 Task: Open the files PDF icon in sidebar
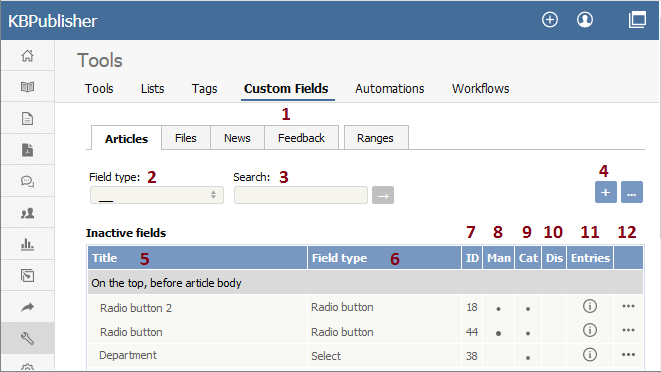(x=27, y=150)
